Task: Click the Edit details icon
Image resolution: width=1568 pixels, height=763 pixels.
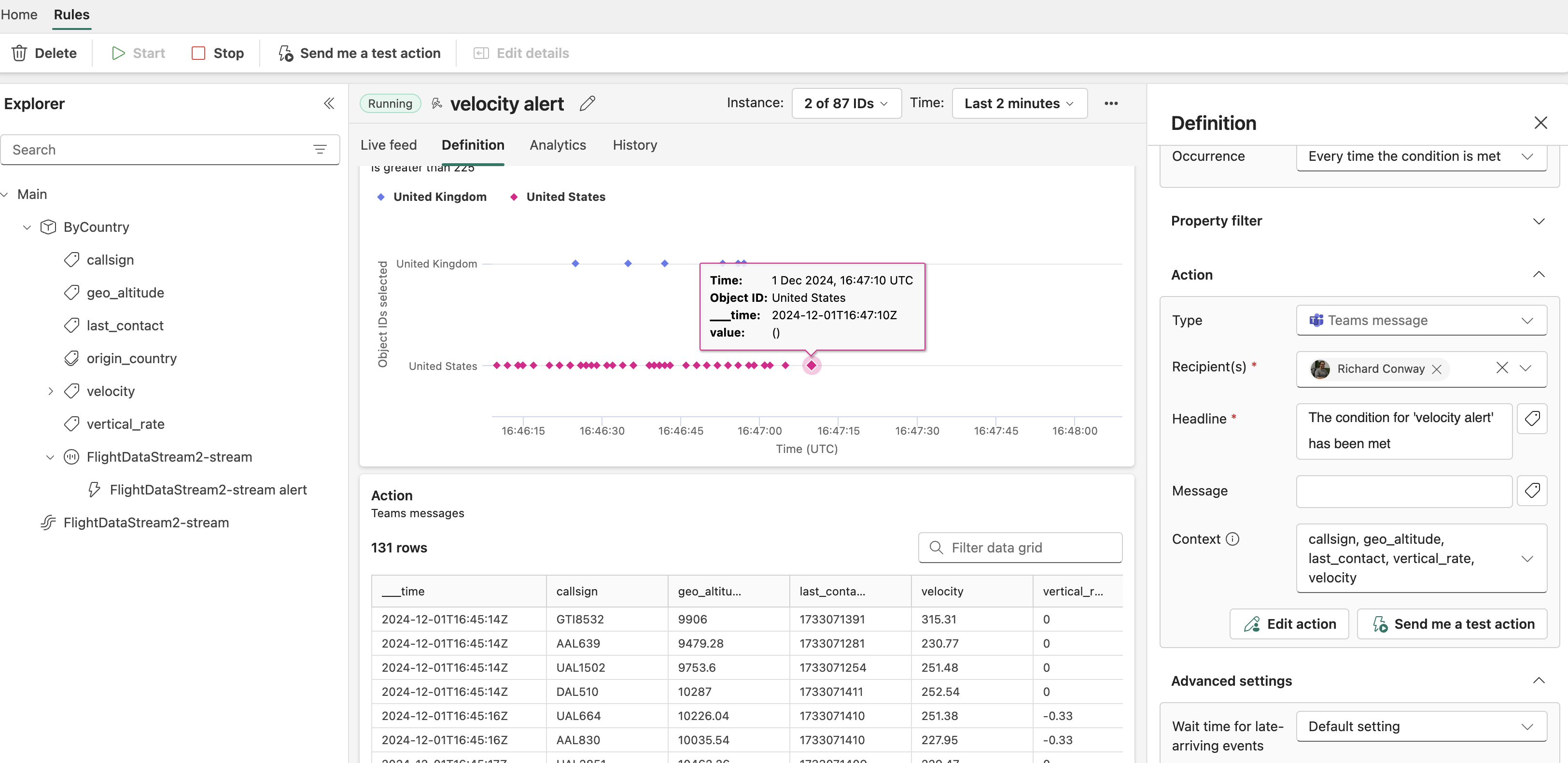Action: point(481,53)
